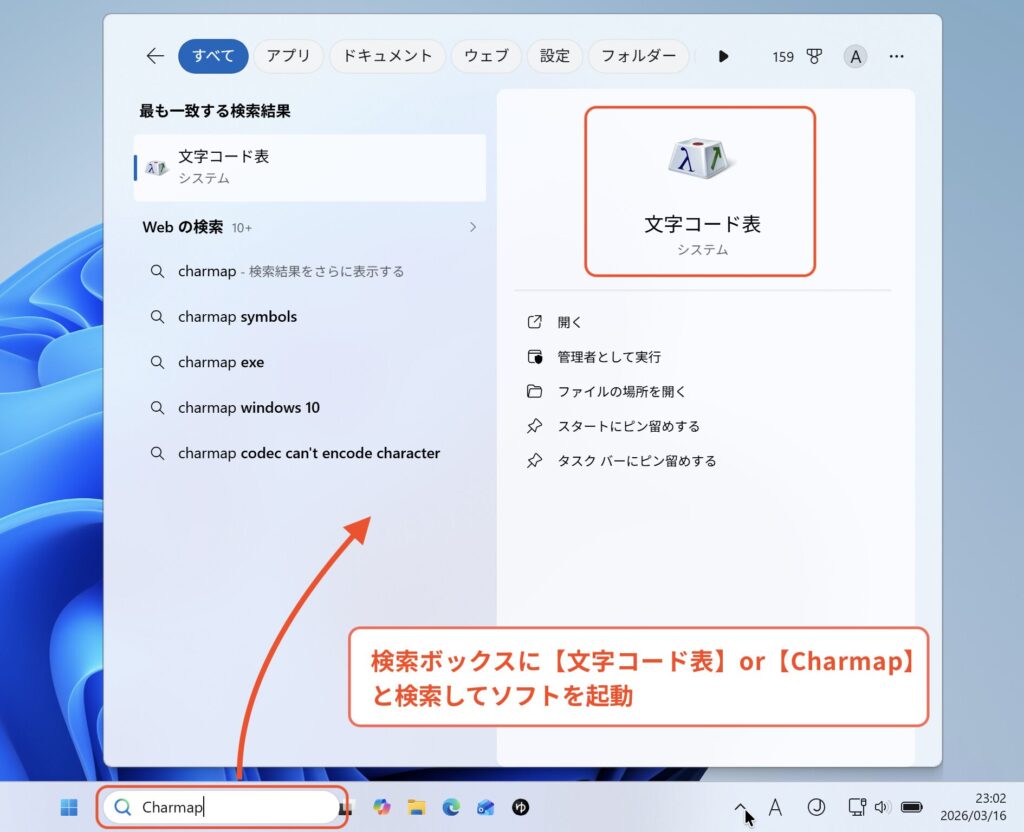
Task: Select the 文字コード表 best match result
Action: pos(310,167)
